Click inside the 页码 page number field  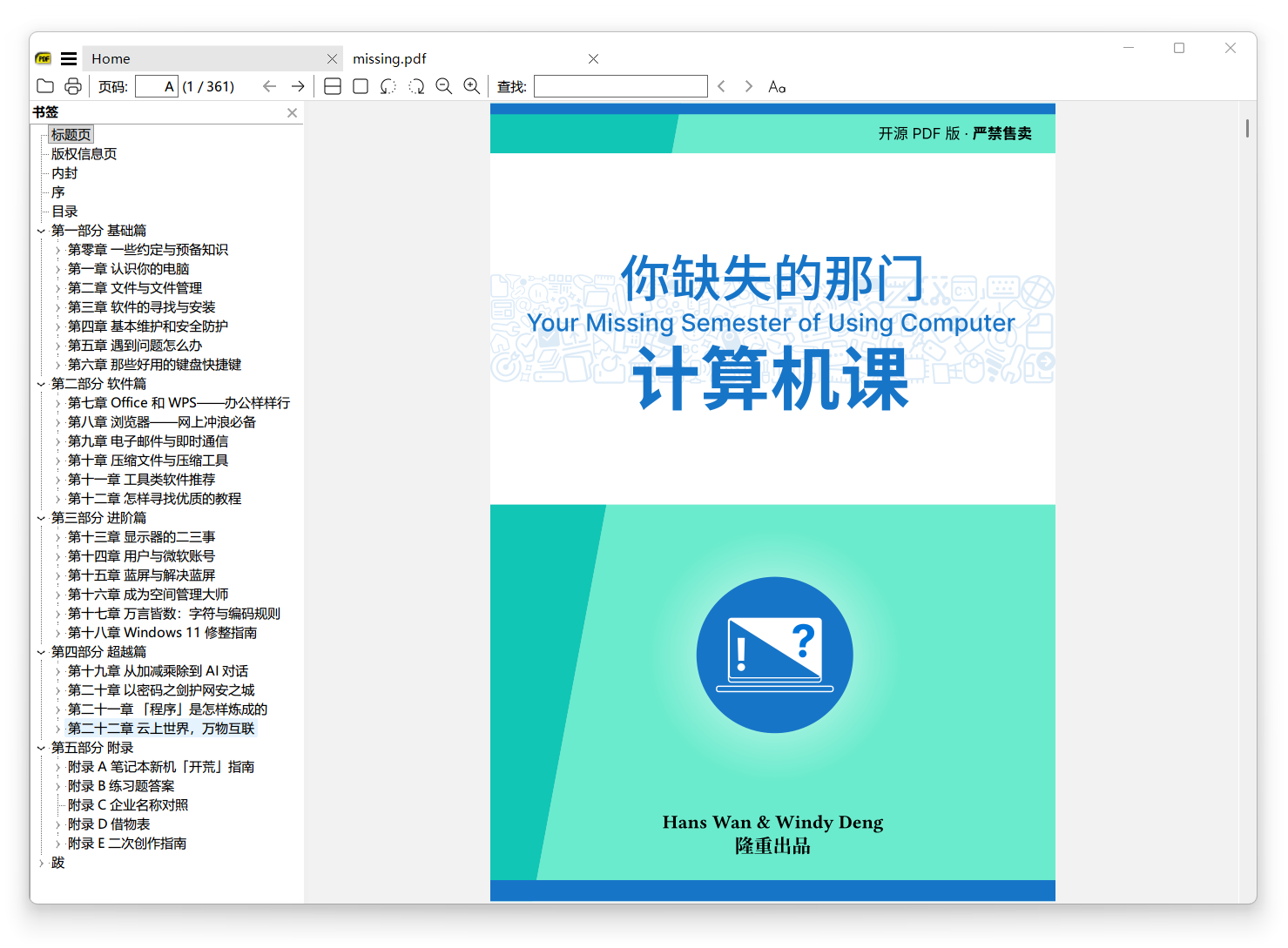[x=156, y=85]
